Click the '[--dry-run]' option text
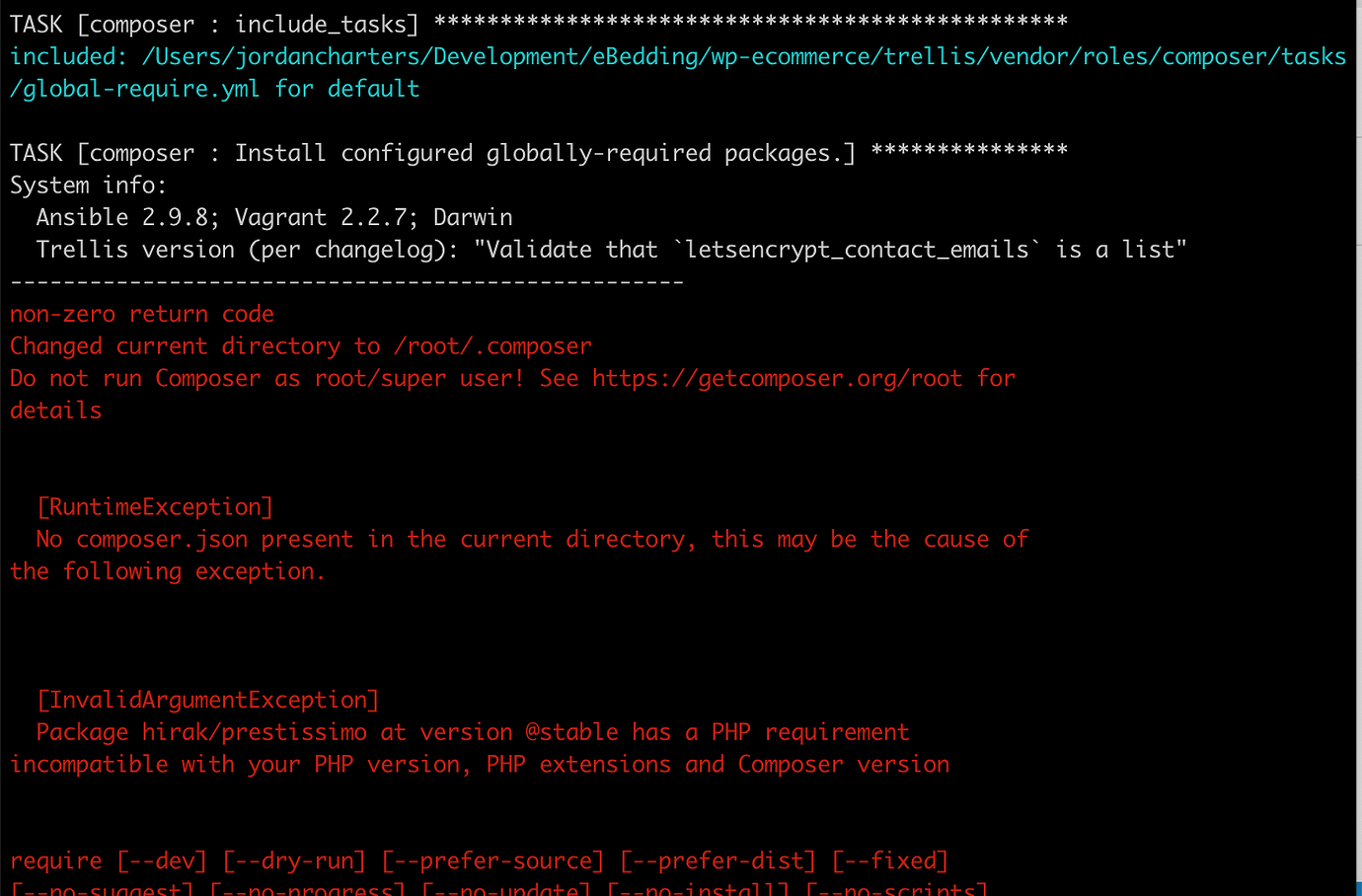Screen dimensions: 1362x896 294,861
